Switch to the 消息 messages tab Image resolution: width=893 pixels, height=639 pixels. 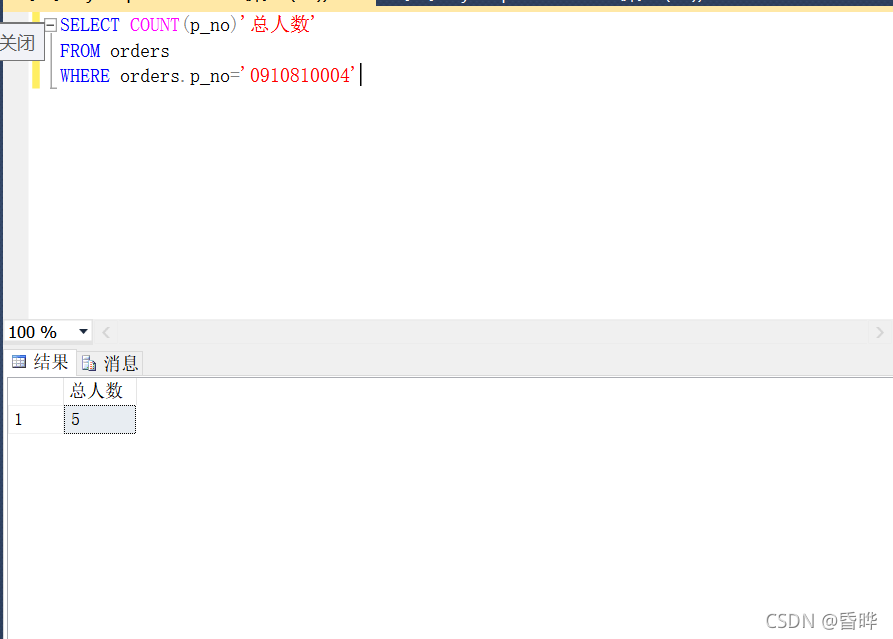coord(110,363)
